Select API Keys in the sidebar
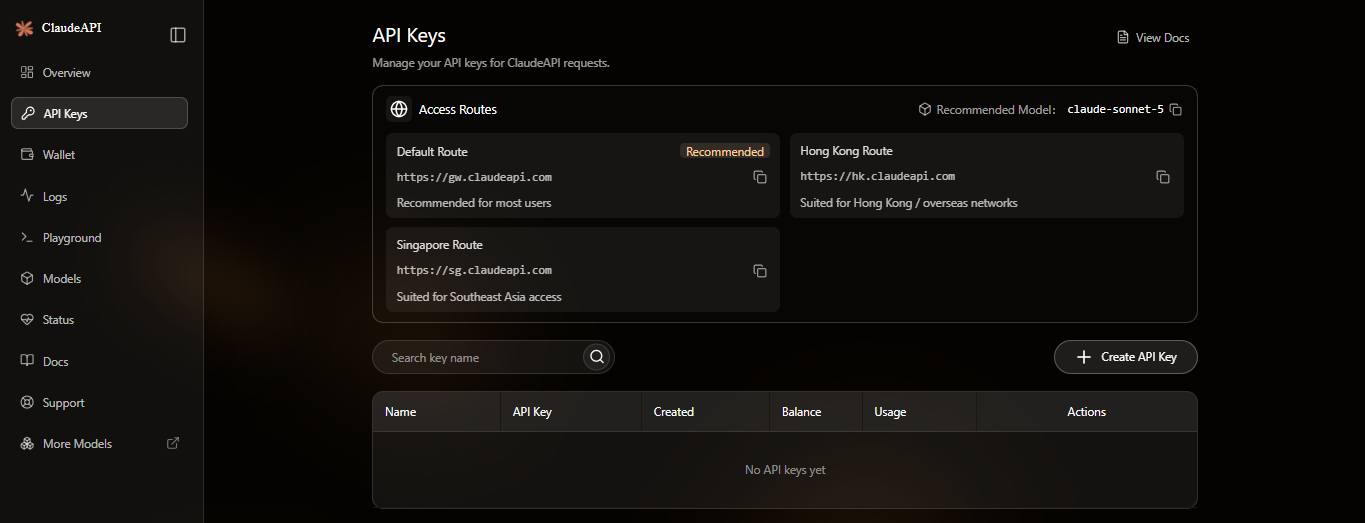Screen dimensions: 1365x523 99,114
